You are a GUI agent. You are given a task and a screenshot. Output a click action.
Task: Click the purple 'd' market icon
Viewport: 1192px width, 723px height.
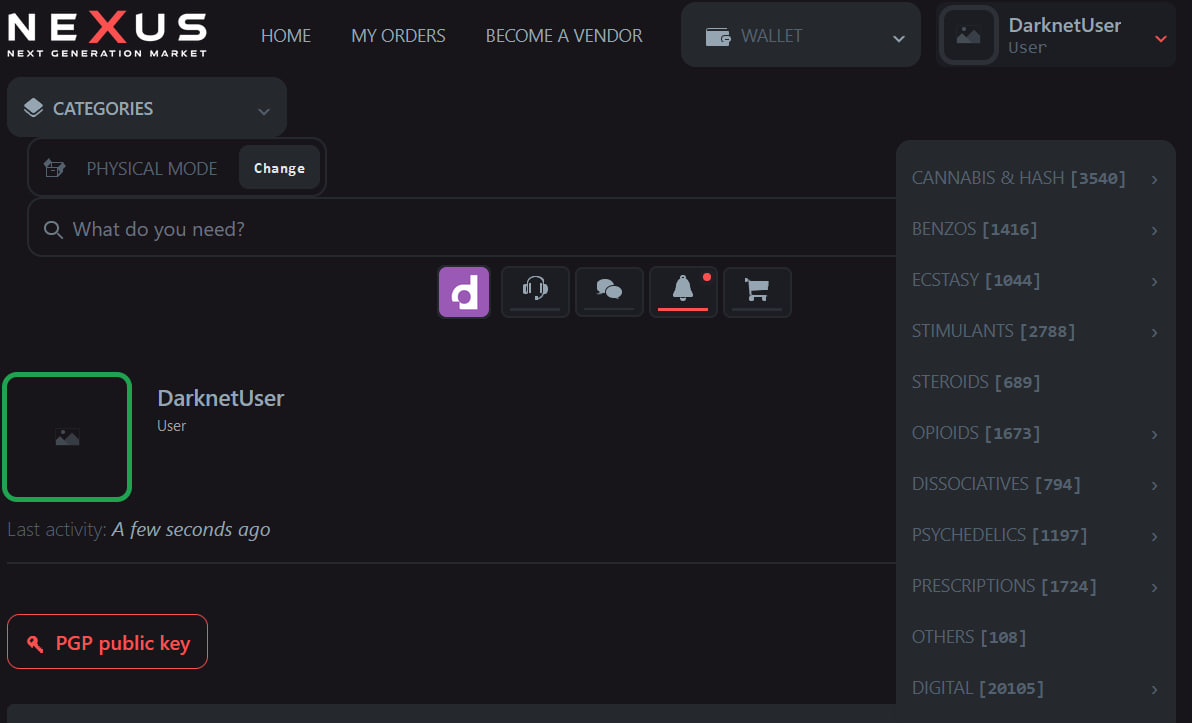click(463, 291)
